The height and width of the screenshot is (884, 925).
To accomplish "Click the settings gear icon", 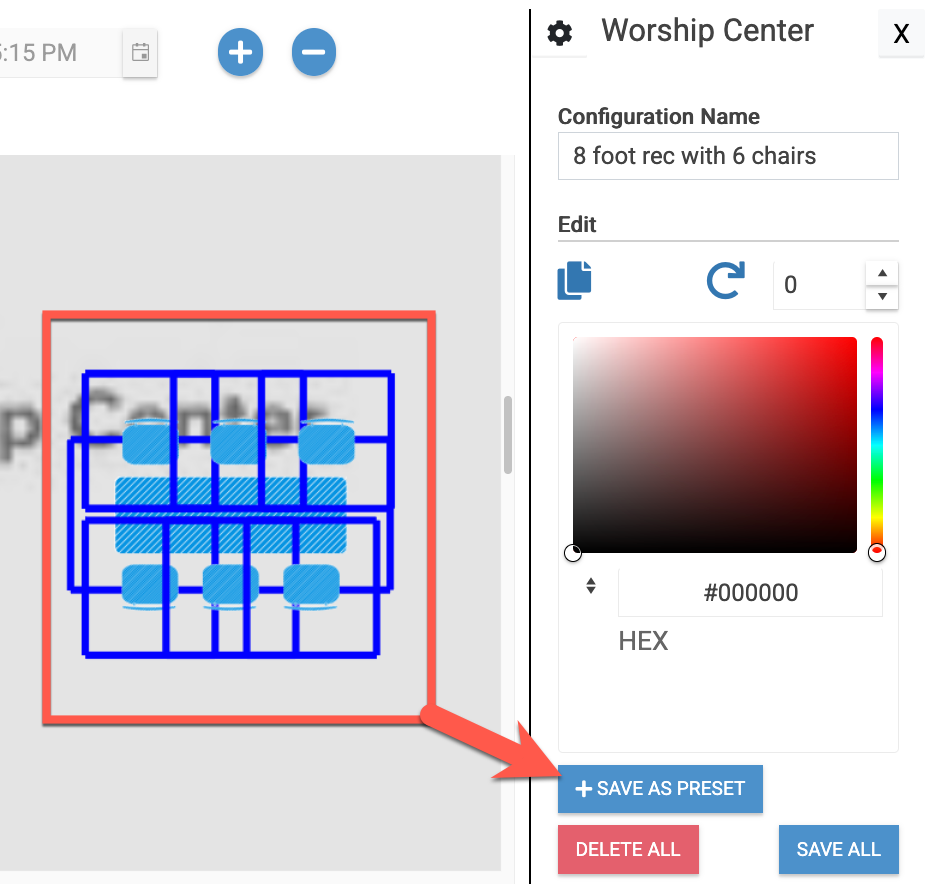I will click(559, 33).
